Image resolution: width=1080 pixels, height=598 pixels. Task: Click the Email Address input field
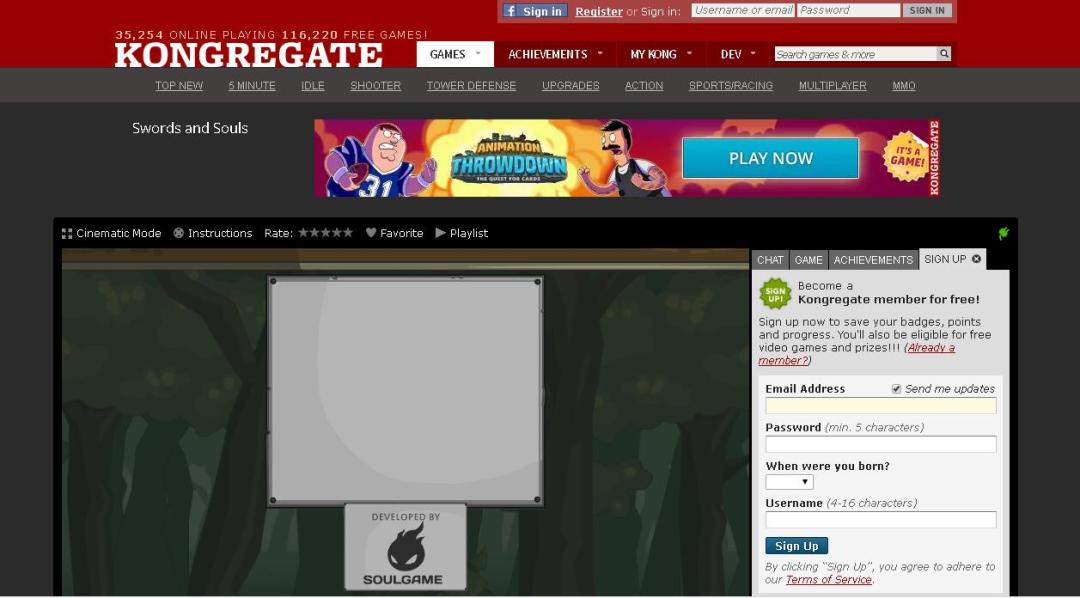pos(881,406)
